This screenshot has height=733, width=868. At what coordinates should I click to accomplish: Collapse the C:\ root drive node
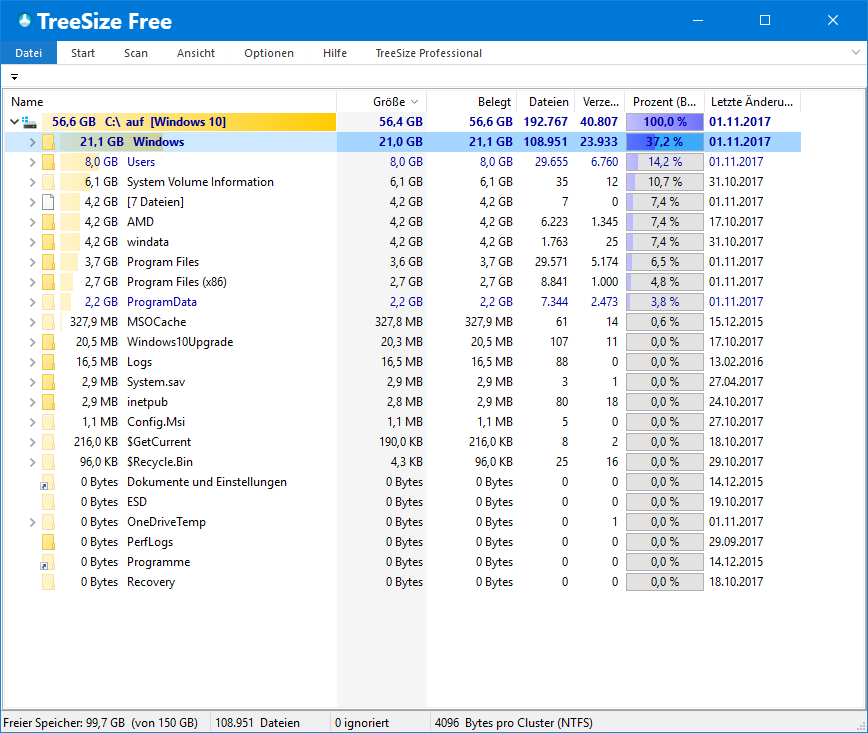[14, 122]
